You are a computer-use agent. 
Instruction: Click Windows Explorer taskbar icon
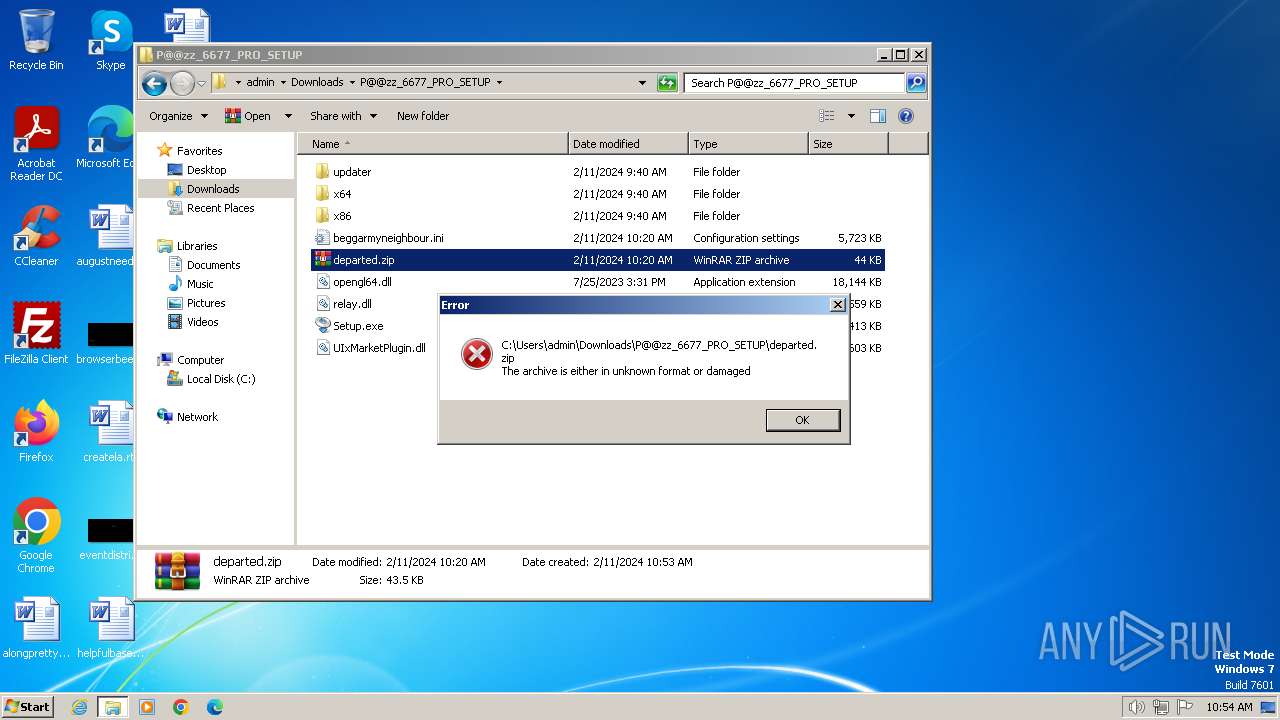[x=113, y=707]
